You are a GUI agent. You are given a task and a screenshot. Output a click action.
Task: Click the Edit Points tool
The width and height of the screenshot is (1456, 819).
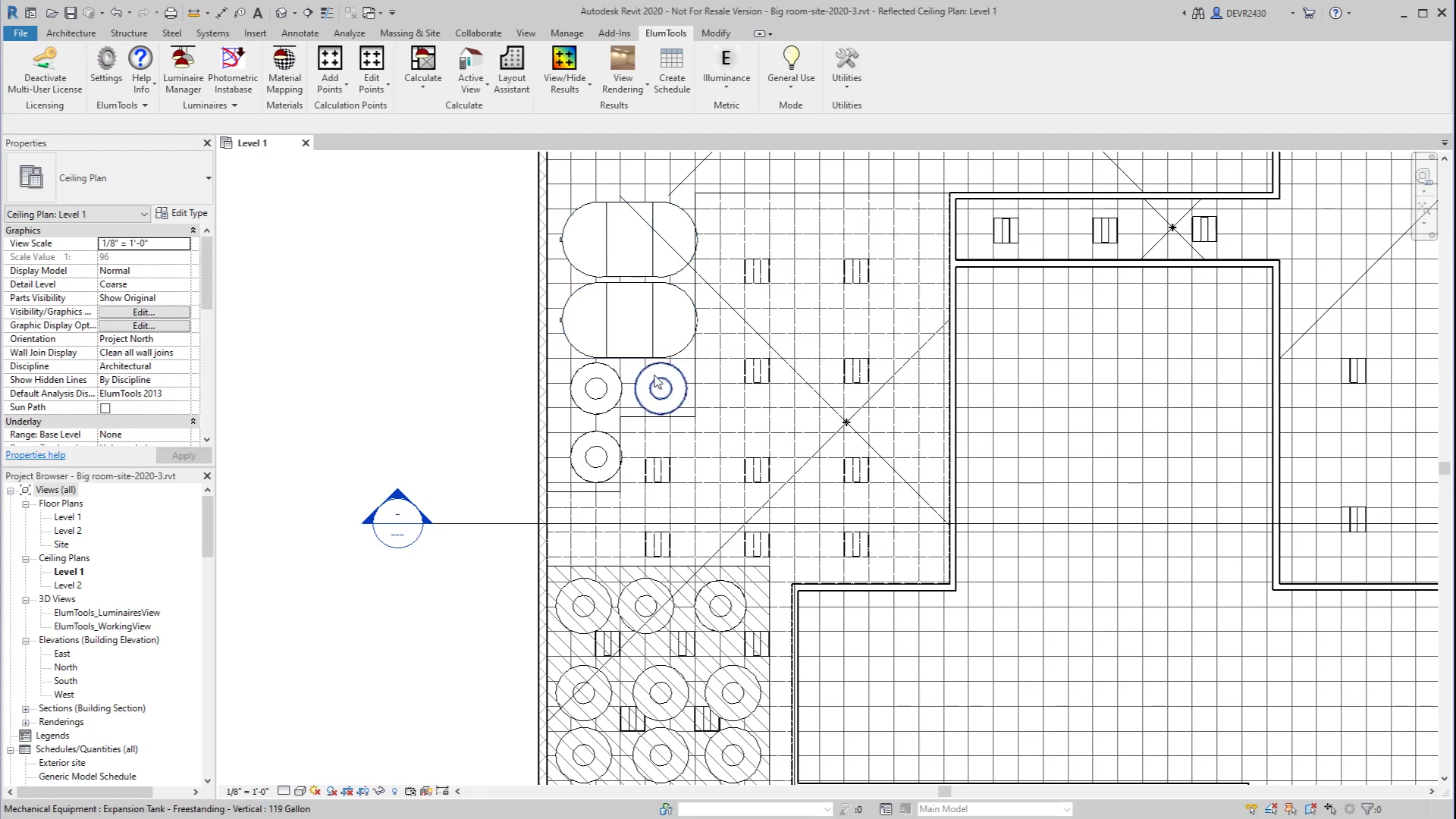pyautogui.click(x=372, y=70)
